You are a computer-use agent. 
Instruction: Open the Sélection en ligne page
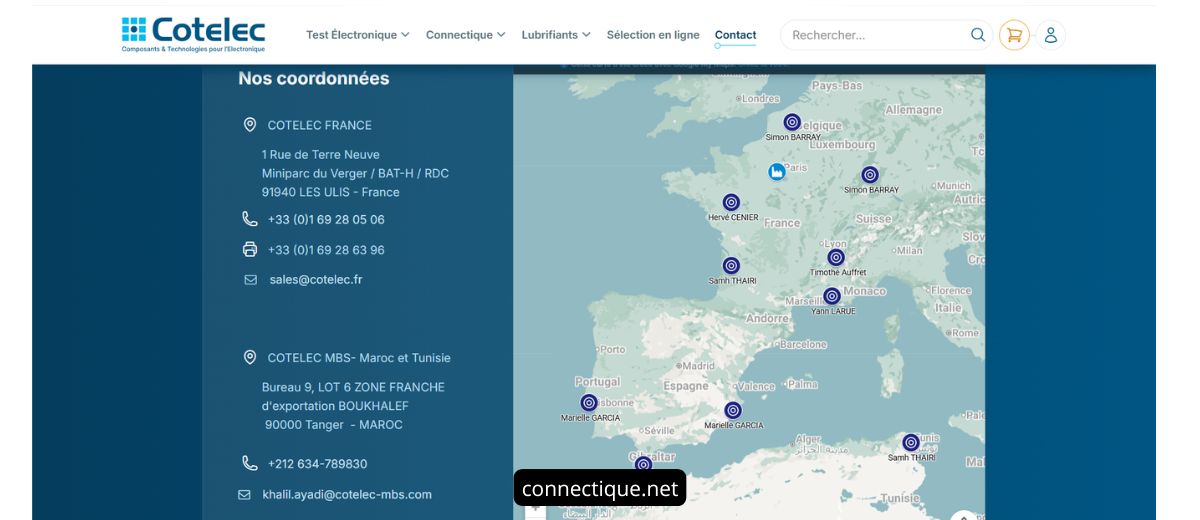(x=653, y=35)
